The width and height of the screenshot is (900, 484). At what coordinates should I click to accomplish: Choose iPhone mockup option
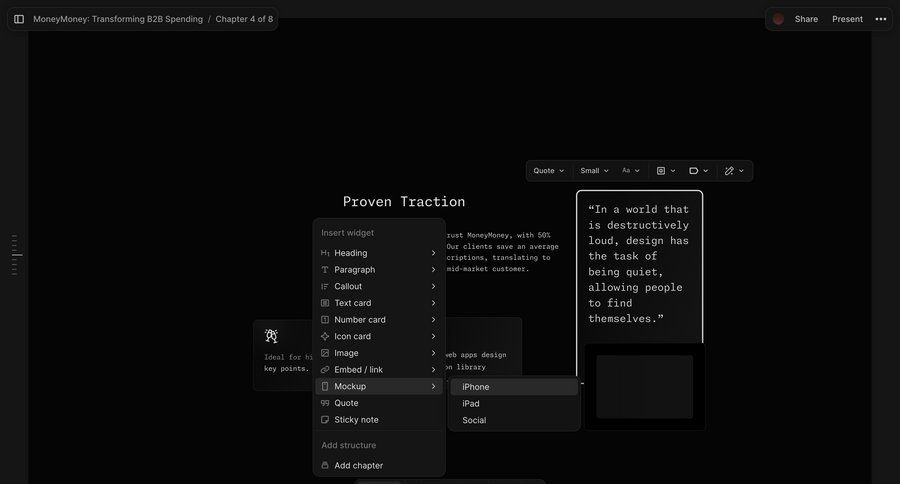click(x=514, y=387)
